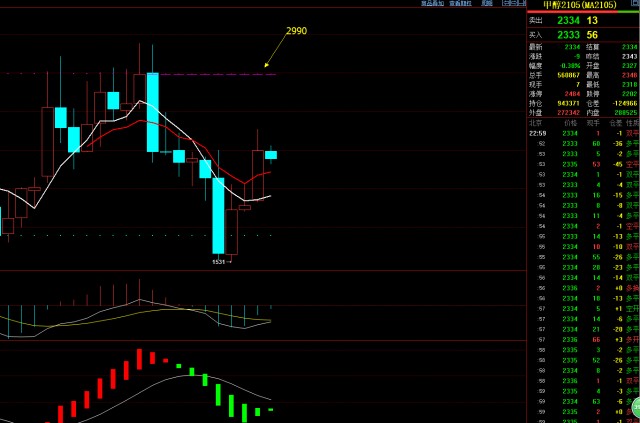640x423 pixels.
Task: Select the white moving average line
Action: coord(90,138)
